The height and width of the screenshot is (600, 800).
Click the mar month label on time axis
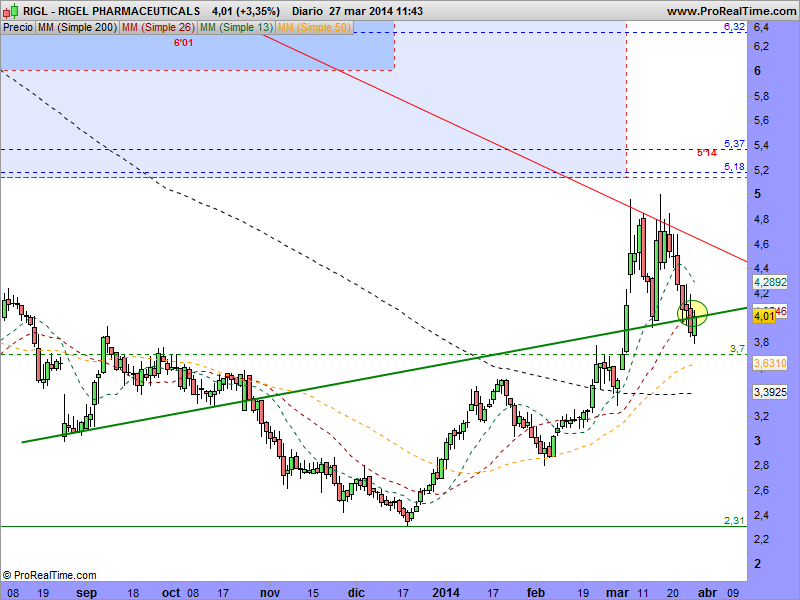pyautogui.click(x=617, y=592)
